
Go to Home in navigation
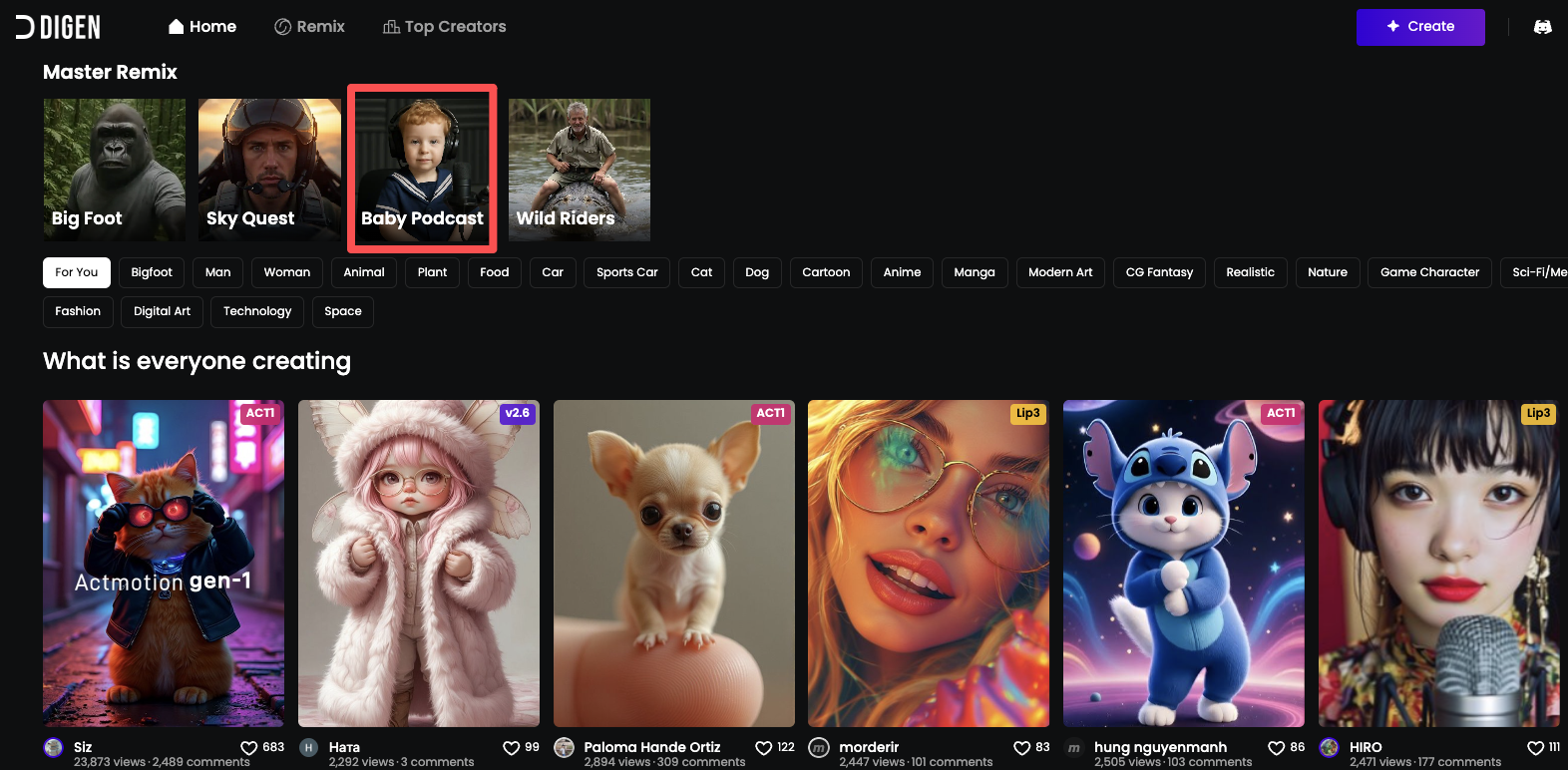[x=202, y=27]
